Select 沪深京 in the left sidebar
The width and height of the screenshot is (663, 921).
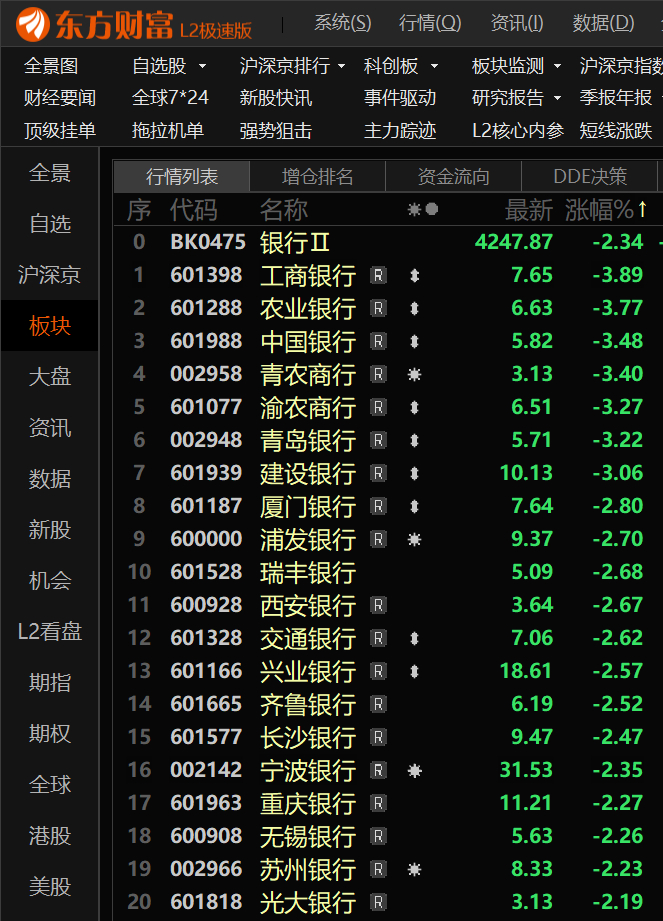click(50, 275)
